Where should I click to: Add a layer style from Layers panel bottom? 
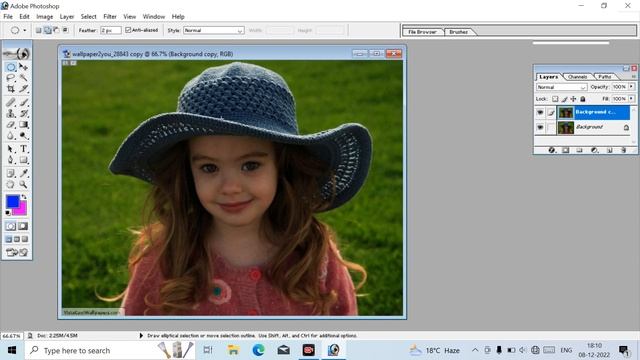click(552, 150)
